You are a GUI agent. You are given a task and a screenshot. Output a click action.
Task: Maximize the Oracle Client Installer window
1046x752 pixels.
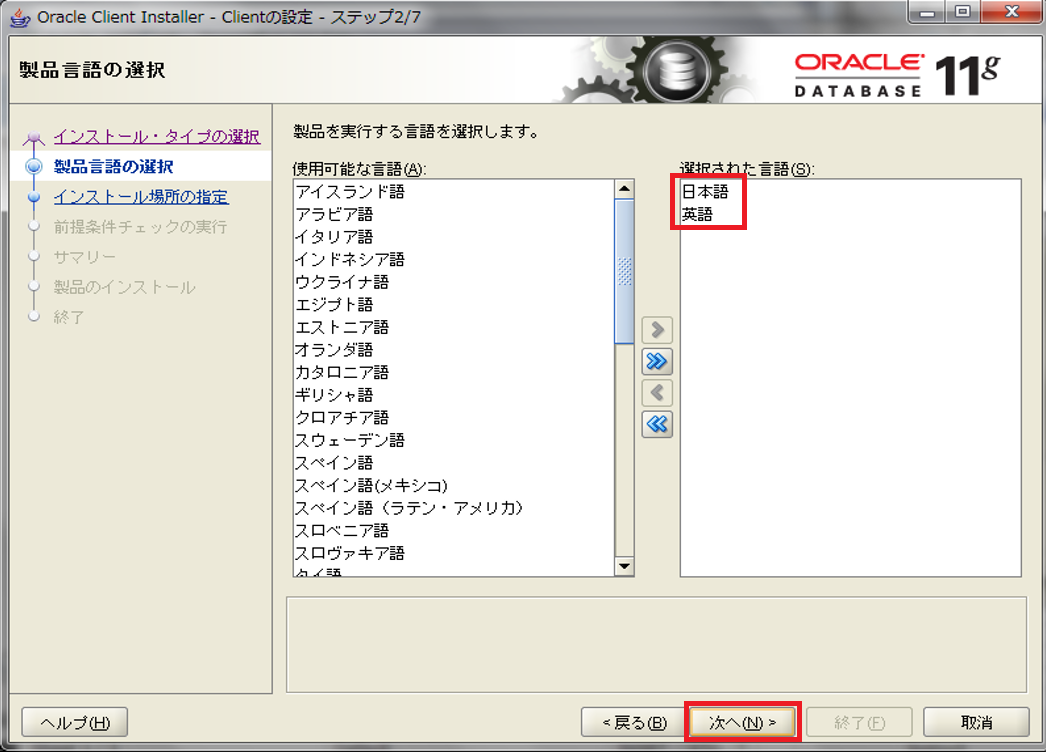pyautogui.click(x=963, y=11)
